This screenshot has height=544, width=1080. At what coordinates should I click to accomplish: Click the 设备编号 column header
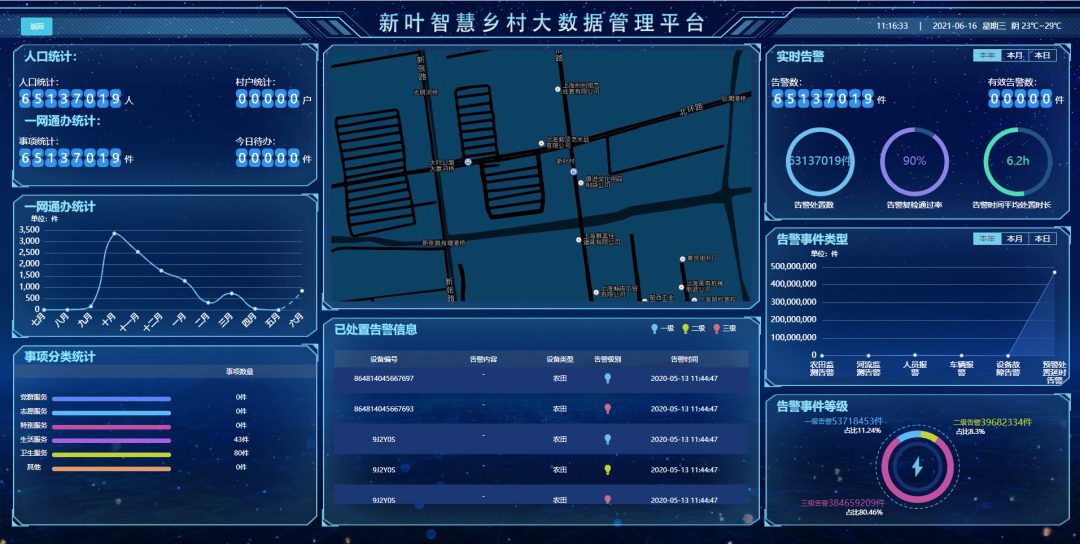[384, 359]
